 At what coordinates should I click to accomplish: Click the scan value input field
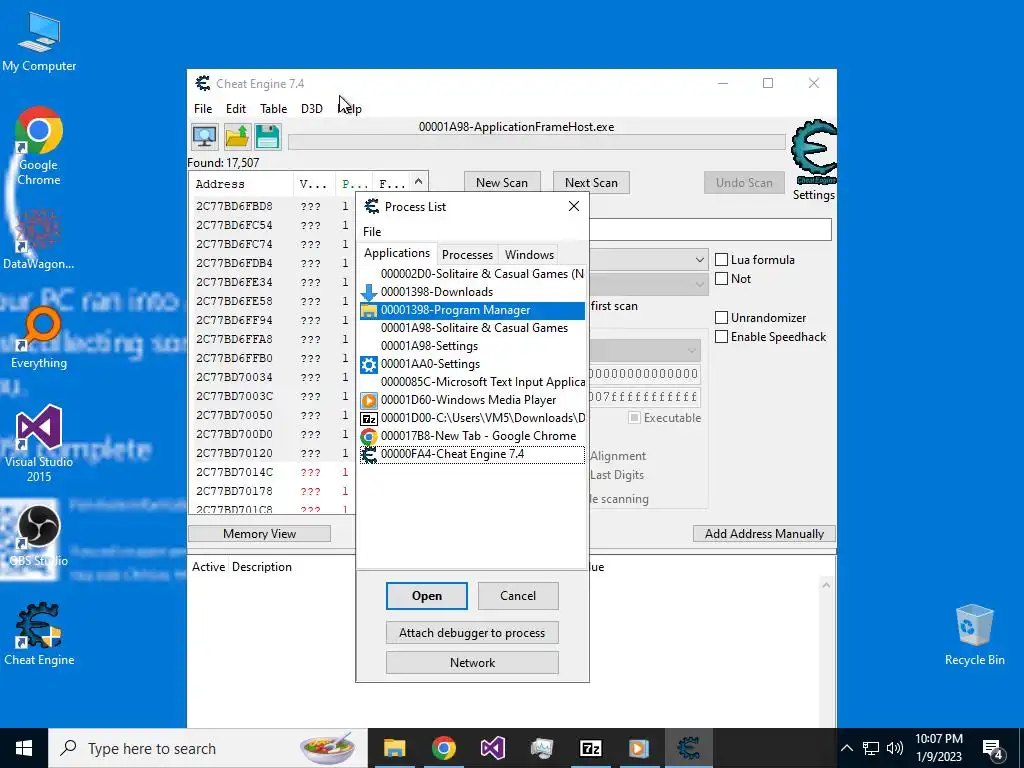point(710,230)
